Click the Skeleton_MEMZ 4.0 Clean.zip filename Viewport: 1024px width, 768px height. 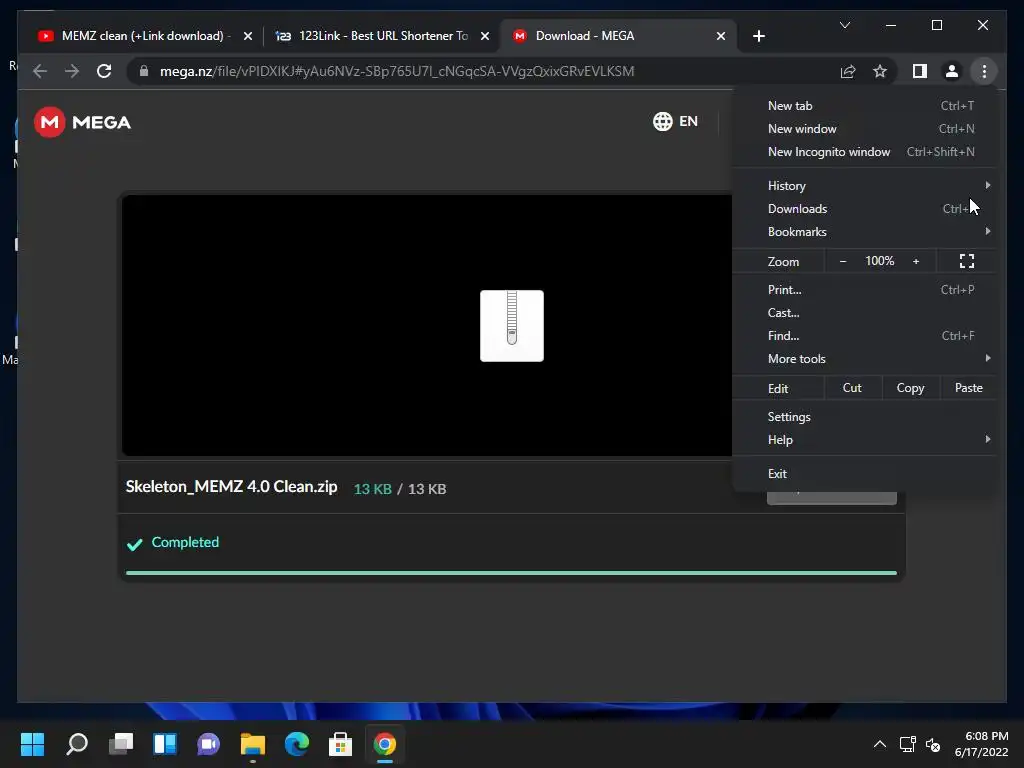coord(231,487)
